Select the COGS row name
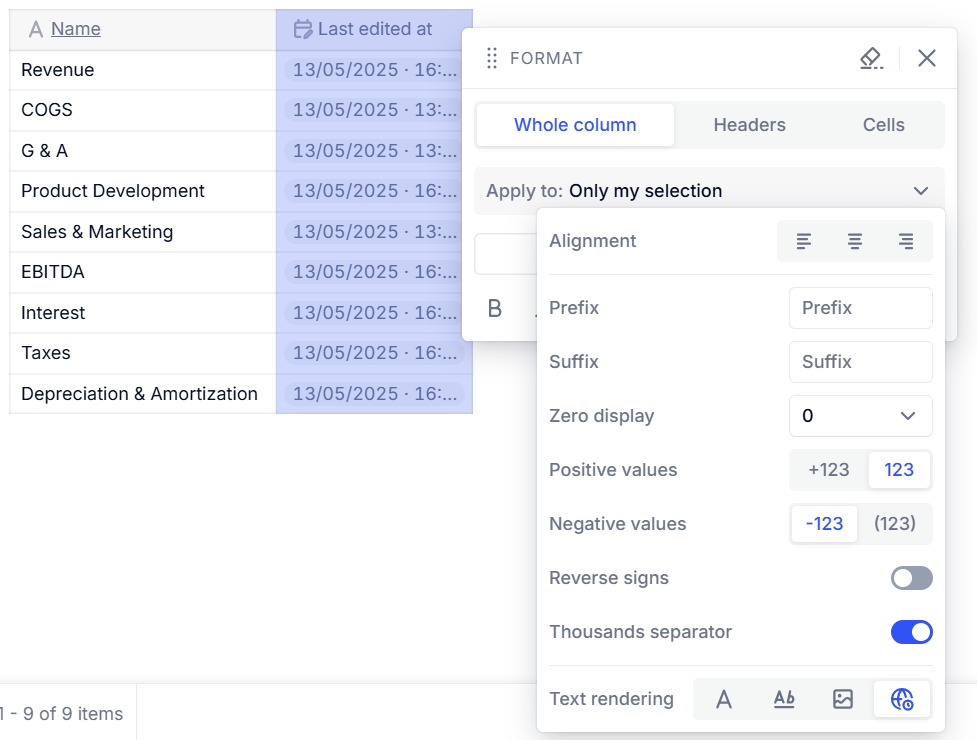 coord(47,110)
